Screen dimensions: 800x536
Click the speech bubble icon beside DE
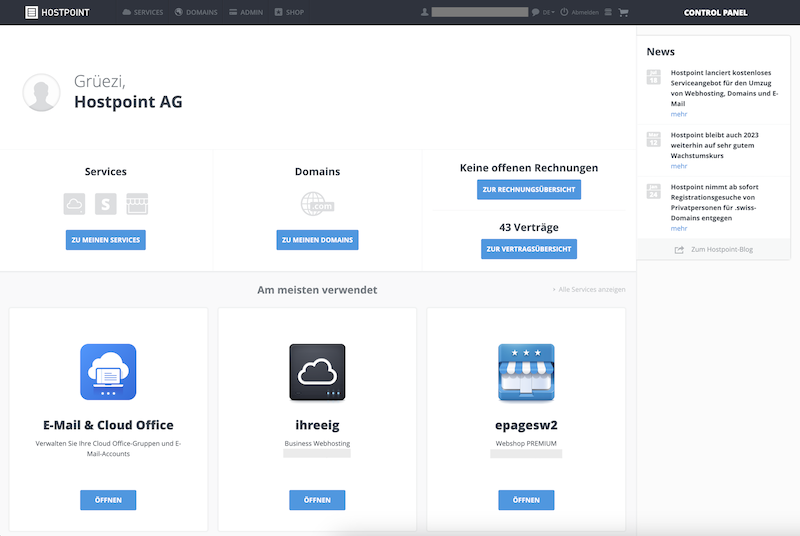tap(535, 12)
